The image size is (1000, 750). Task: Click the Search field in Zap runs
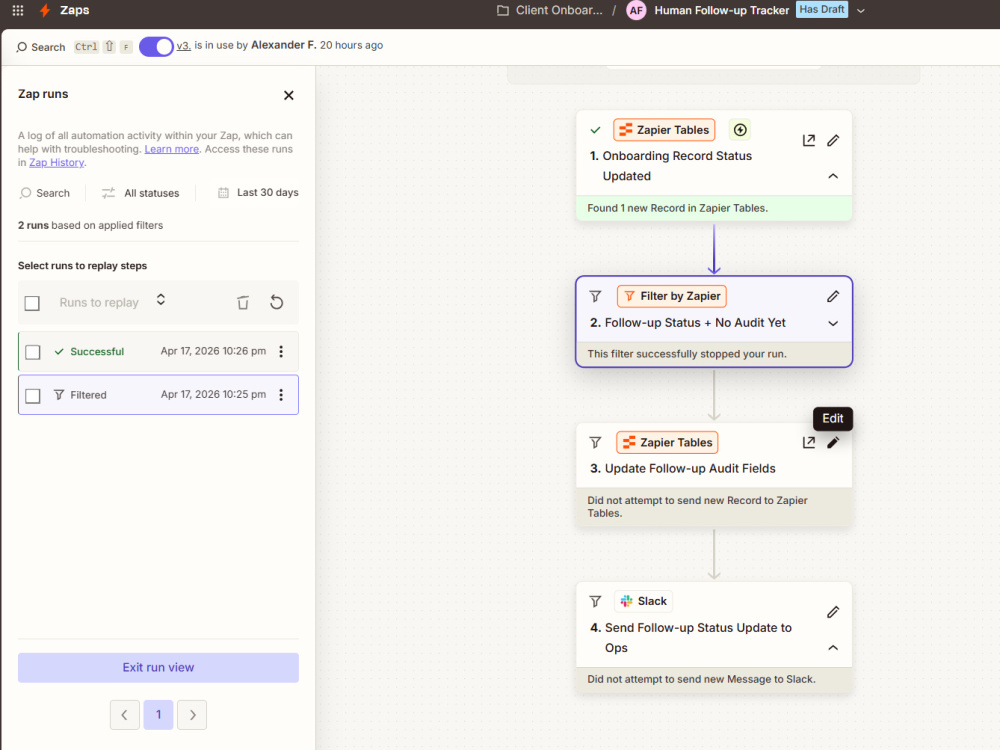pyautogui.click(x=45, y=193)
